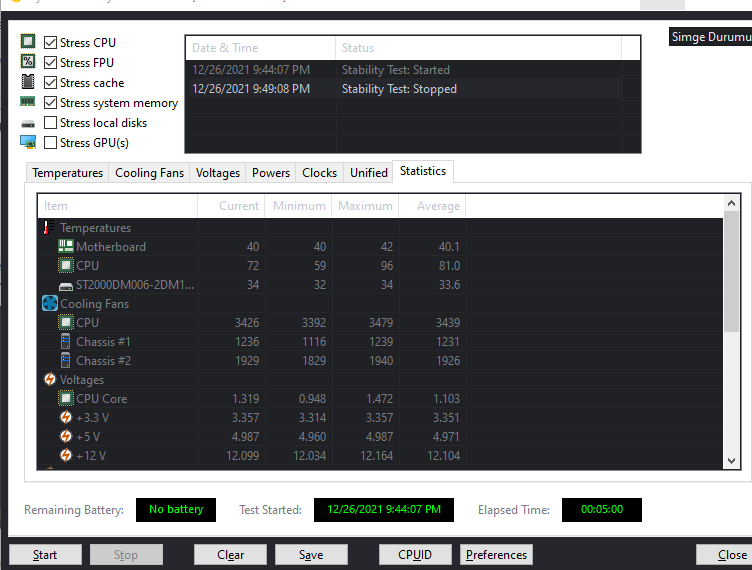Screen dimensions: 752x570
Task: Click the No battery status field
Action: (176, 510)
